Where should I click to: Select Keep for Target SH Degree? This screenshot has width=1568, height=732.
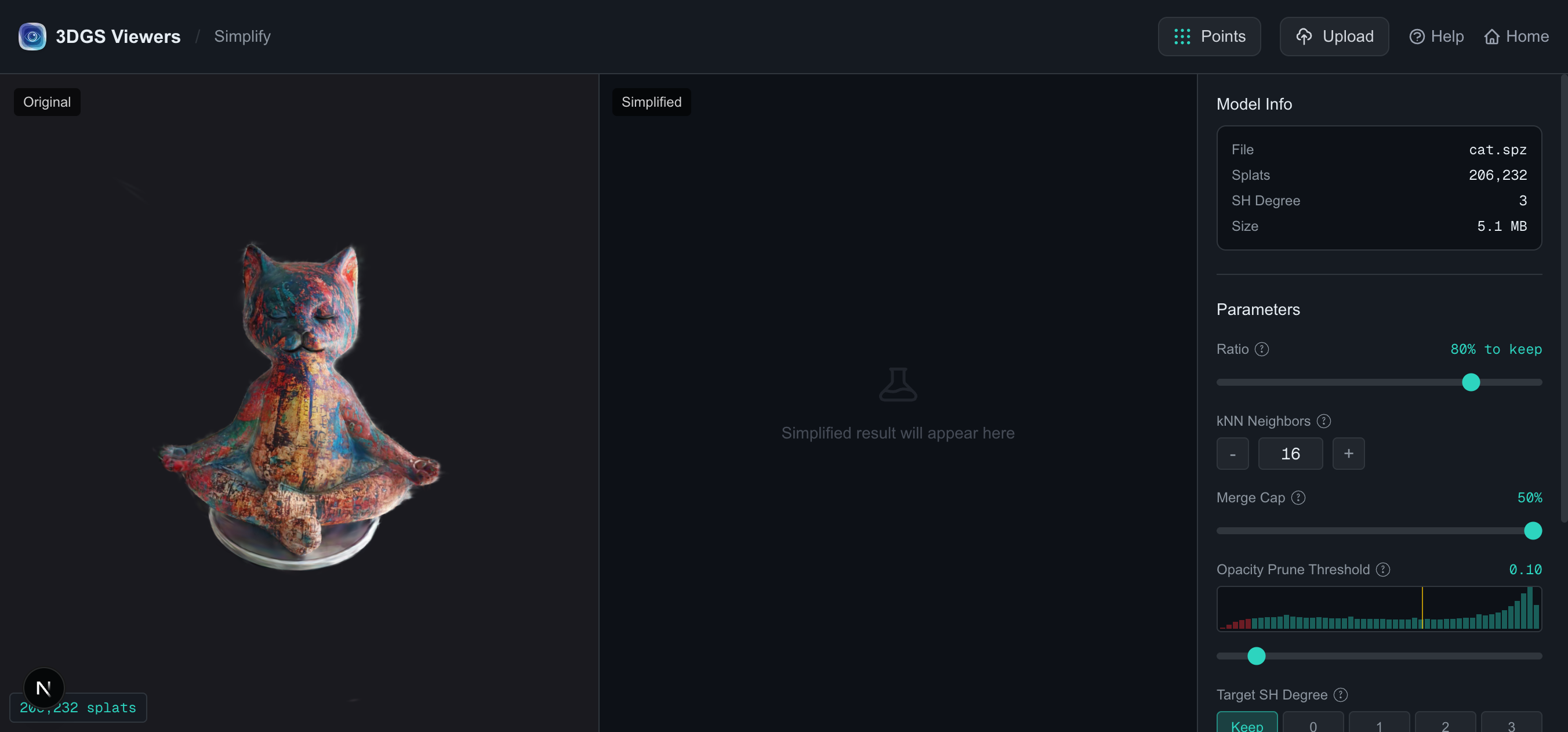click(1247, 722)
